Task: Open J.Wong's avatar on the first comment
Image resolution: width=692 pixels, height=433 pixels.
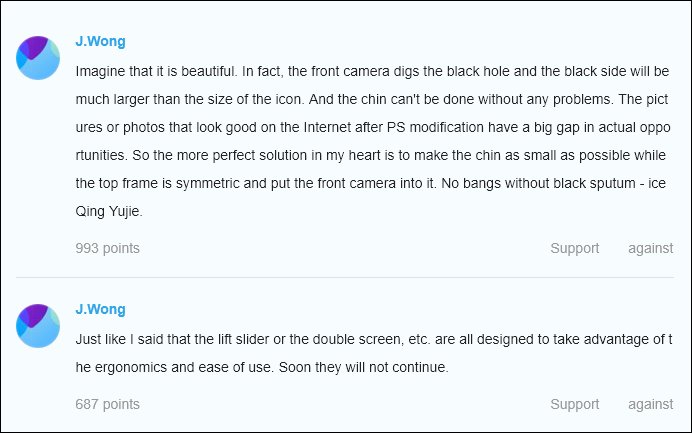Action: [38, 58]
